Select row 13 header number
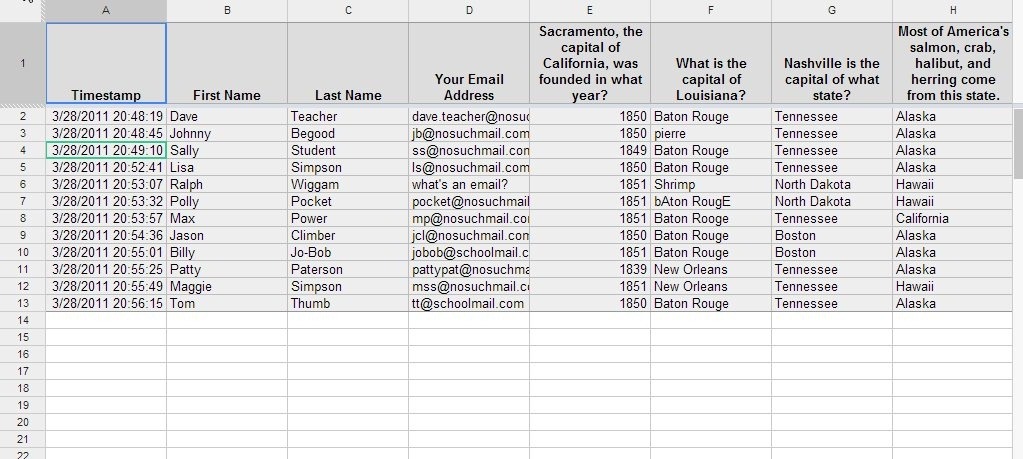Viewport: 1023px width, 459px height. [x=22, y=304]
